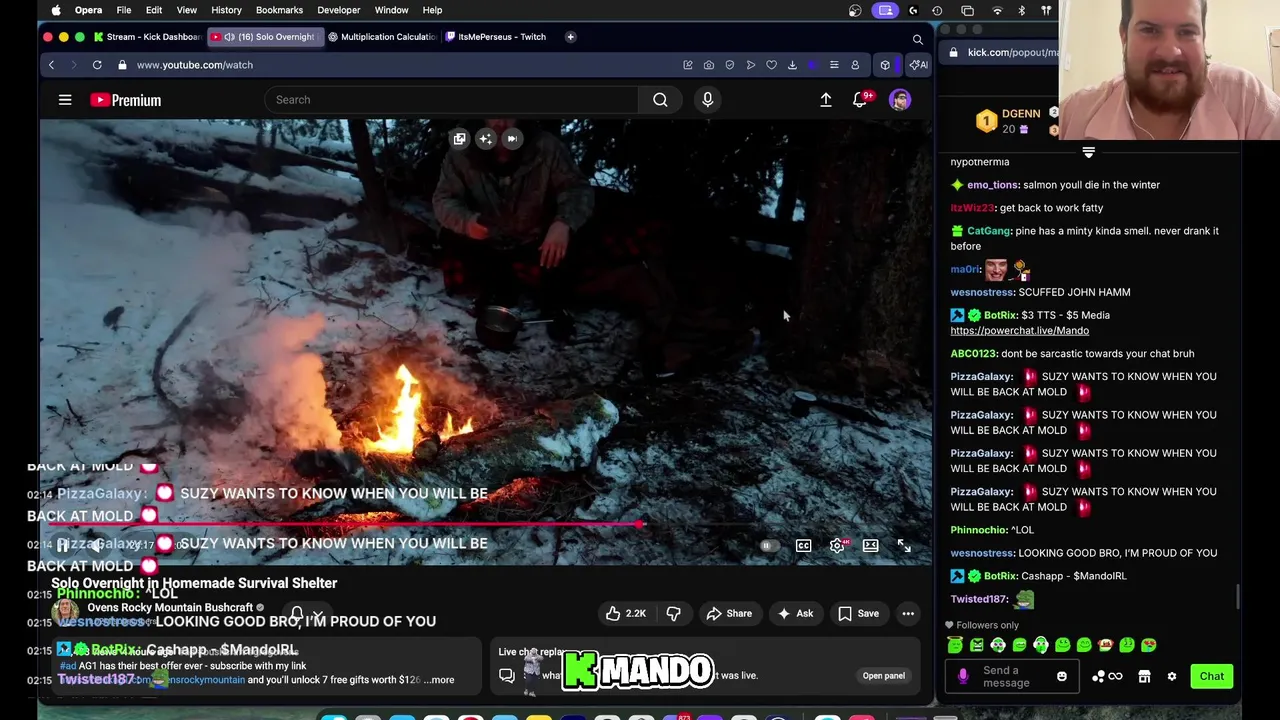This screenshot has height=720, width=1280.
Task: Click the Share button
Action: coord(729,614)
